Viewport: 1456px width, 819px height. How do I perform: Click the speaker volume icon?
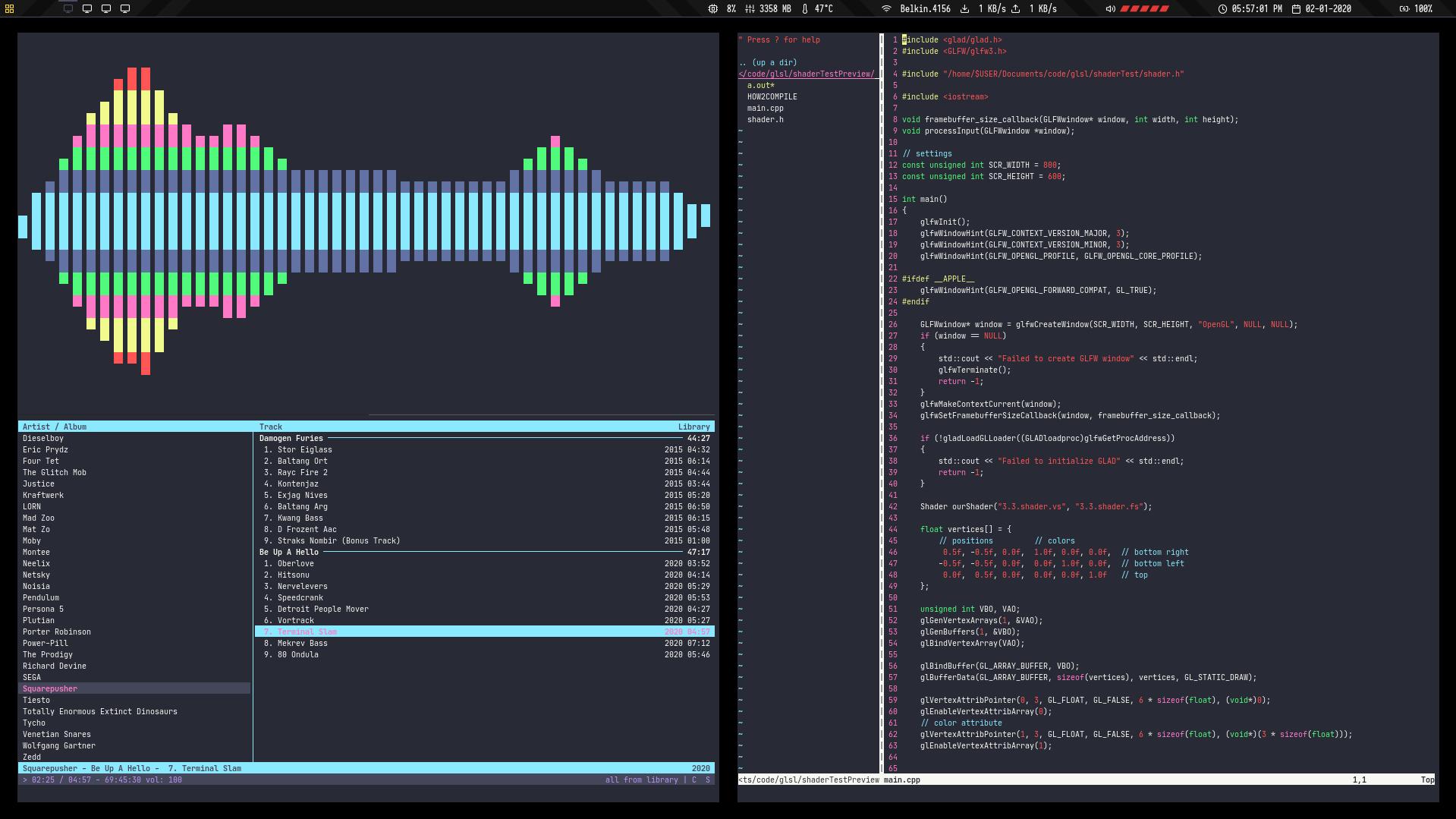[1111, 9]
